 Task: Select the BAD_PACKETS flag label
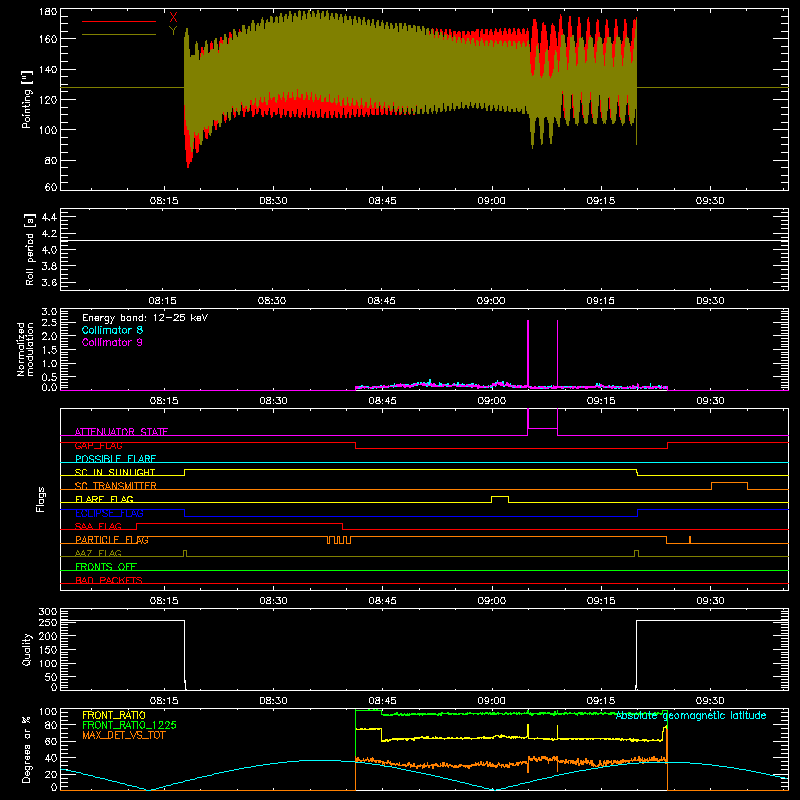[109, 580]
